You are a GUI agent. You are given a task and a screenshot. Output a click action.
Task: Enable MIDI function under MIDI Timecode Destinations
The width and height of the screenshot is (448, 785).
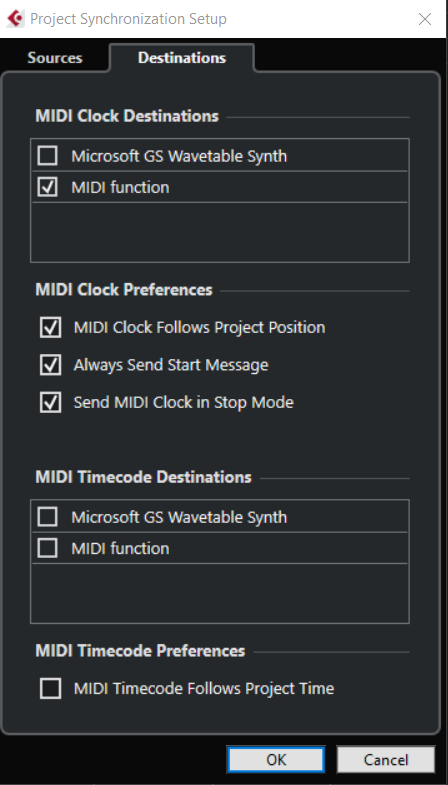point(48,548)
